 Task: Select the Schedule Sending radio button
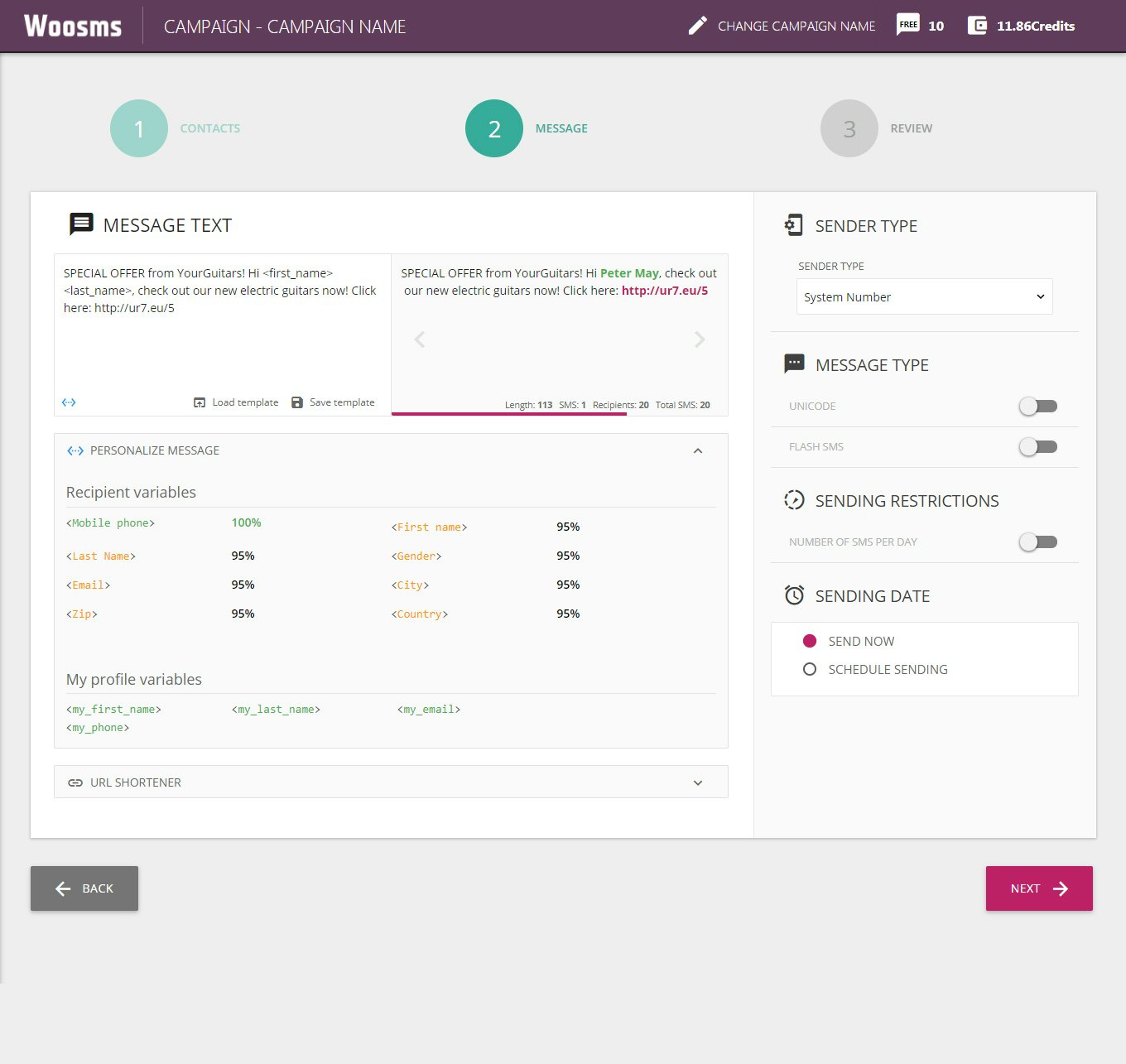809,669
